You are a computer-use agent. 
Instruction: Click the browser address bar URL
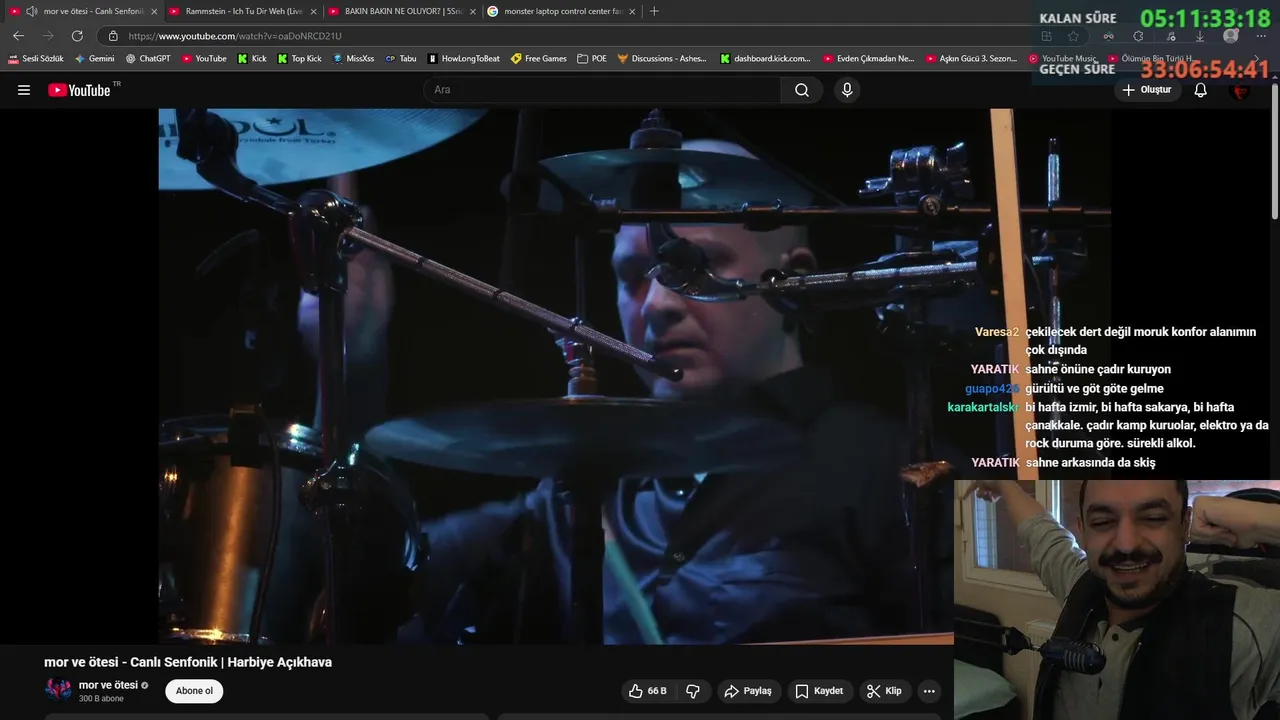[x=235, y=36]
